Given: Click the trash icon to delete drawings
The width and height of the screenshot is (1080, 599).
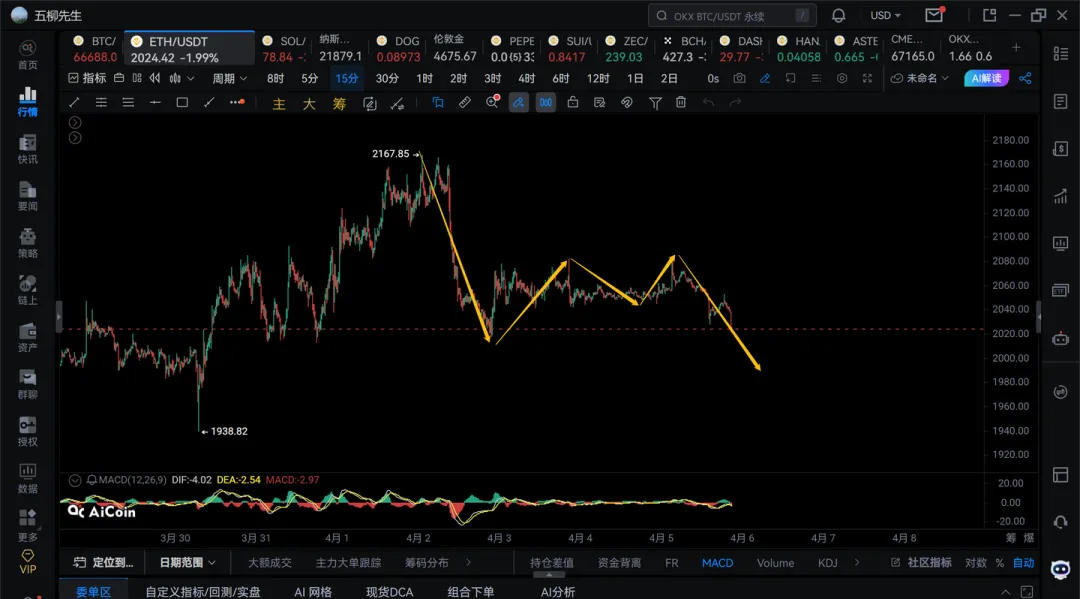Looking at the screenshot, I should [x=681, y=103].
